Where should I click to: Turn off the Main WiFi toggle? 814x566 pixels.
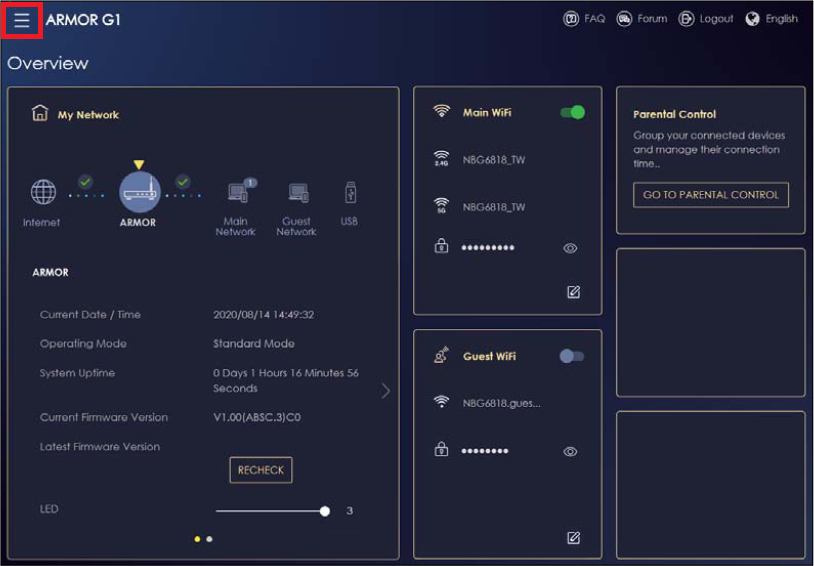click(x=572, y=113)
